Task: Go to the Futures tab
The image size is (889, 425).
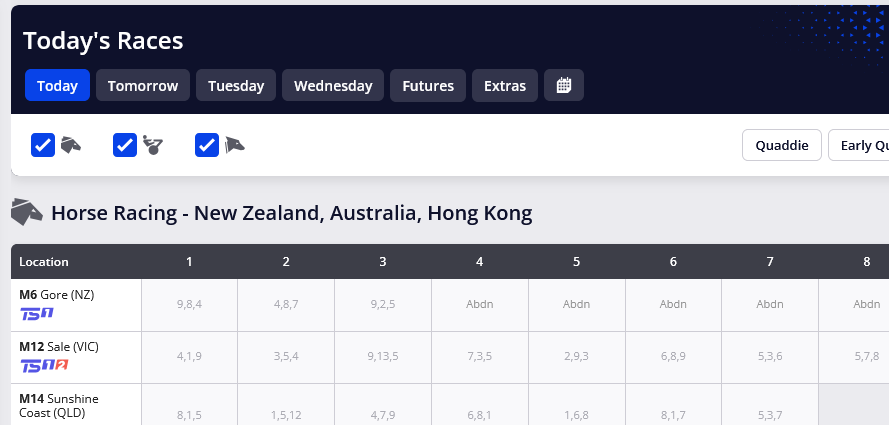Action: coord(428,86)
